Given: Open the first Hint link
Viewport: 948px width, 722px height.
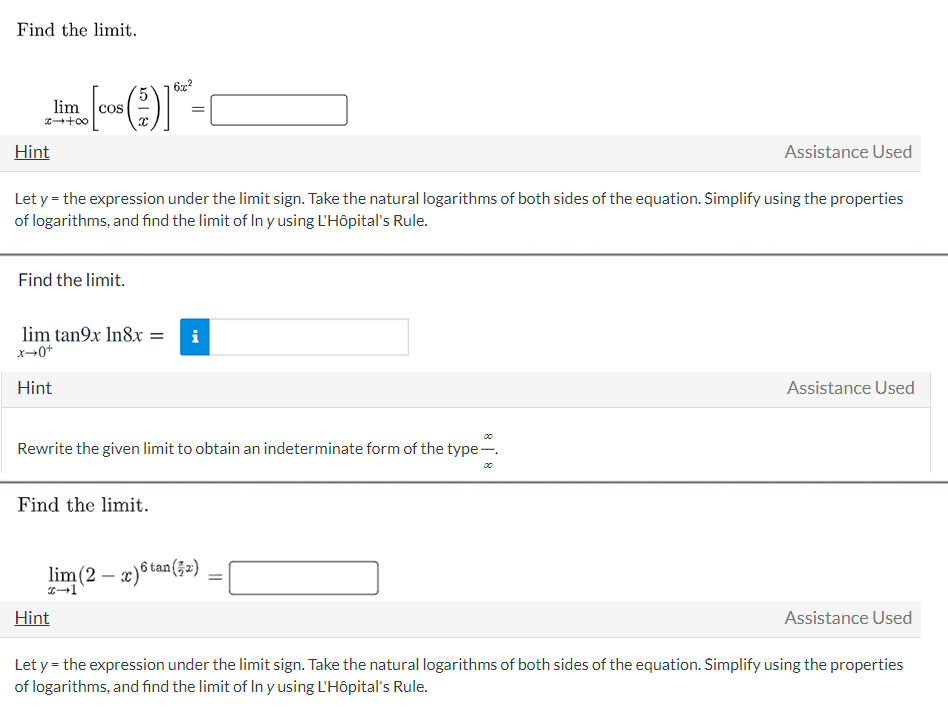Looking at the screenshot, I should (31, 152).
